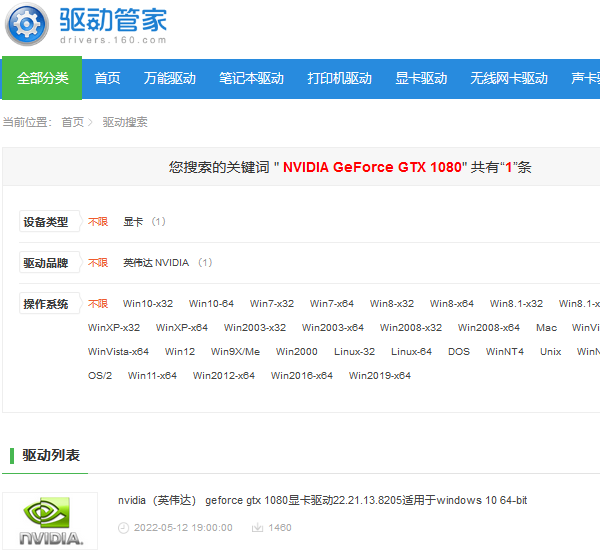Image resolution: width=600 pixels, height=555 pixels.
Task: Filter by Win2019-x64 operating system
Action: click(380, 375)
